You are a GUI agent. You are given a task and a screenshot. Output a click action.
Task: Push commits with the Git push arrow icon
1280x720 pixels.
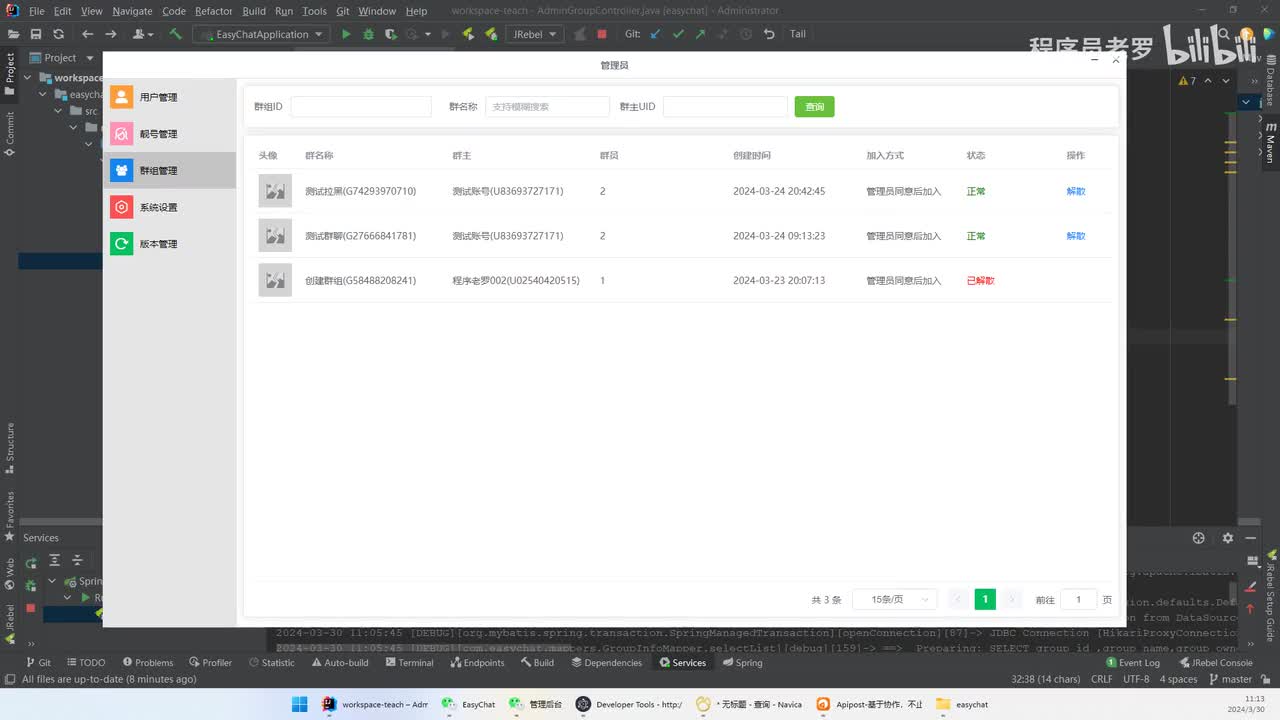pyautogui.click(x=700, y=34)
